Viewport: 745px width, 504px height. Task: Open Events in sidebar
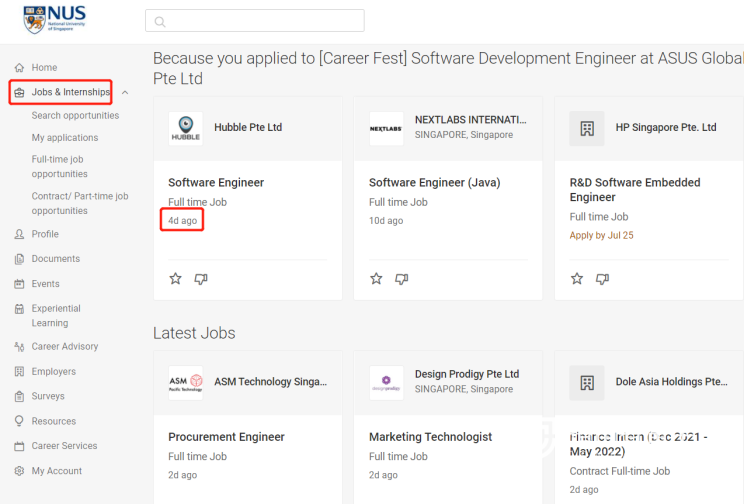click(x=46, y=284)
